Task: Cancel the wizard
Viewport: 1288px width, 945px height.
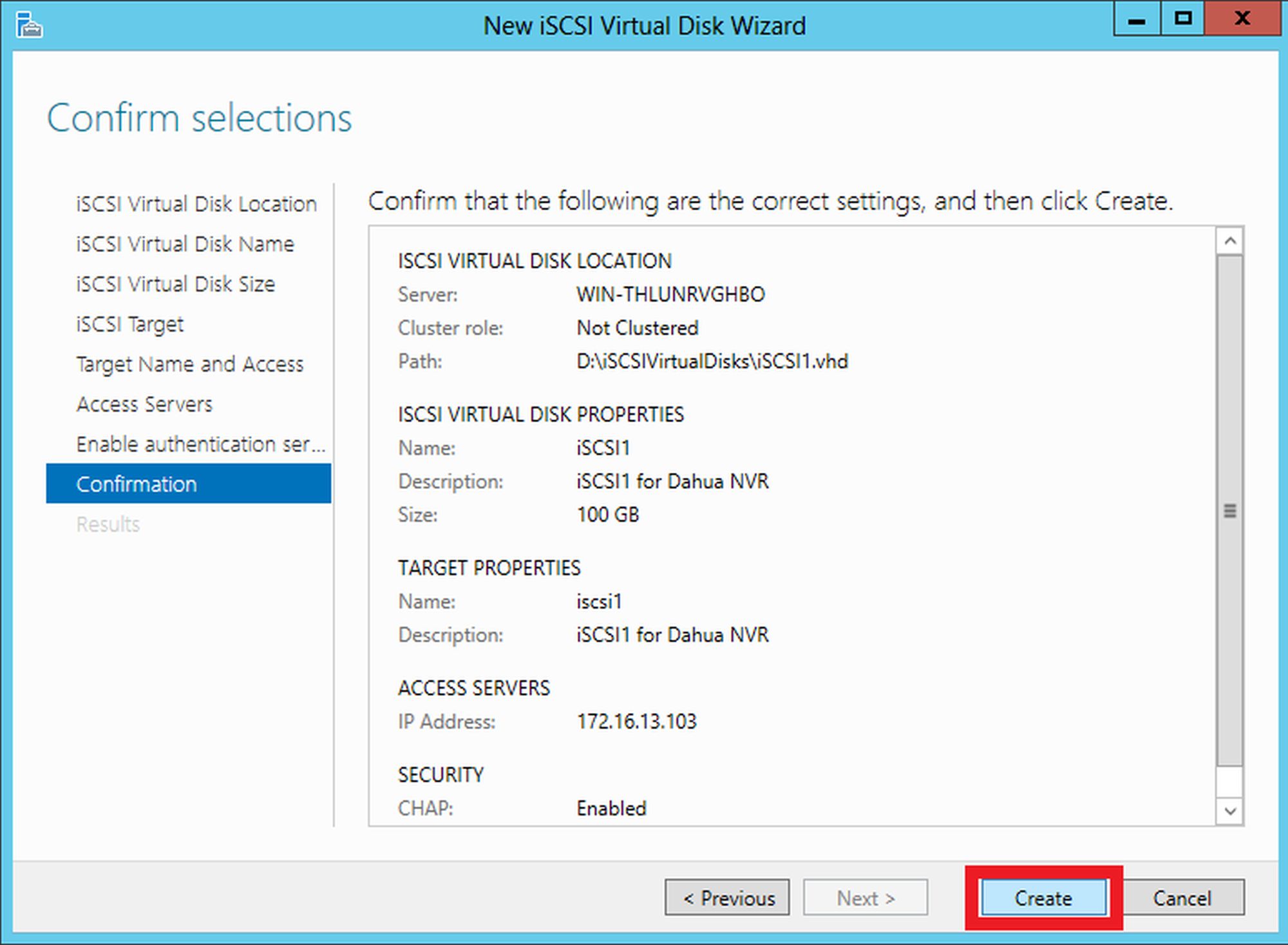Action: point(1182,897)
